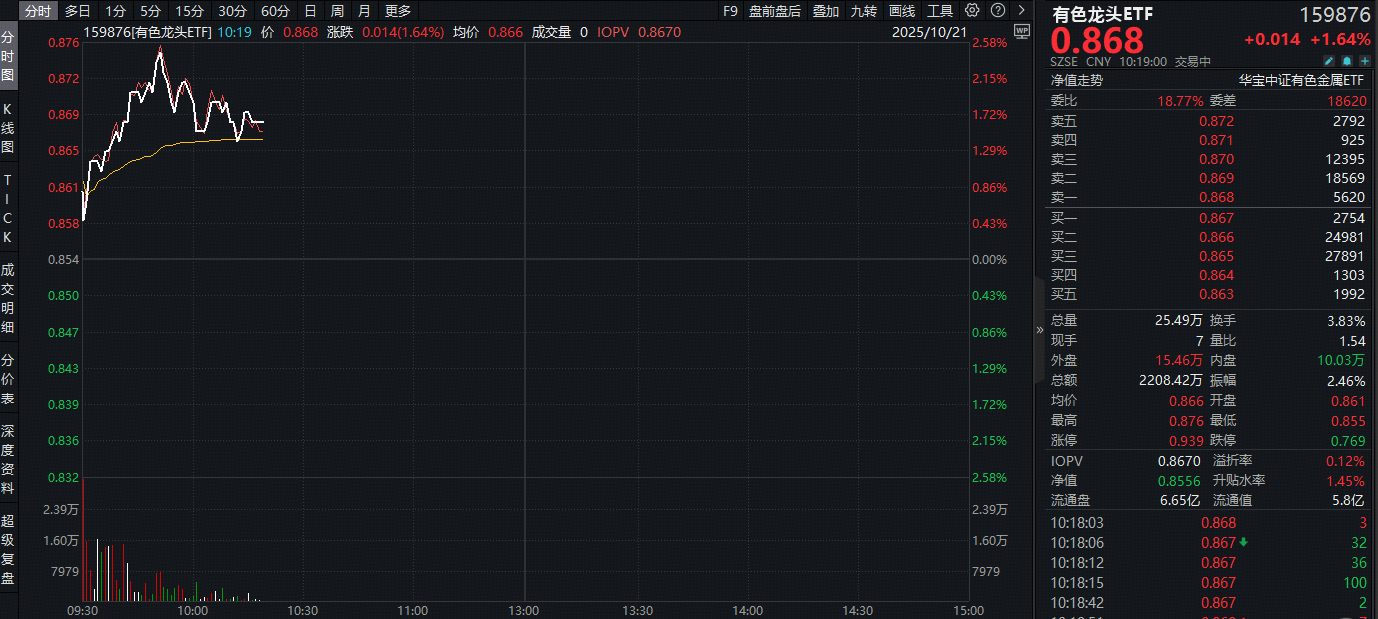Screen dimensions: 1378x619
Task: Expand the side panel arrow on chart edge
Action: tap(1039, 328)
